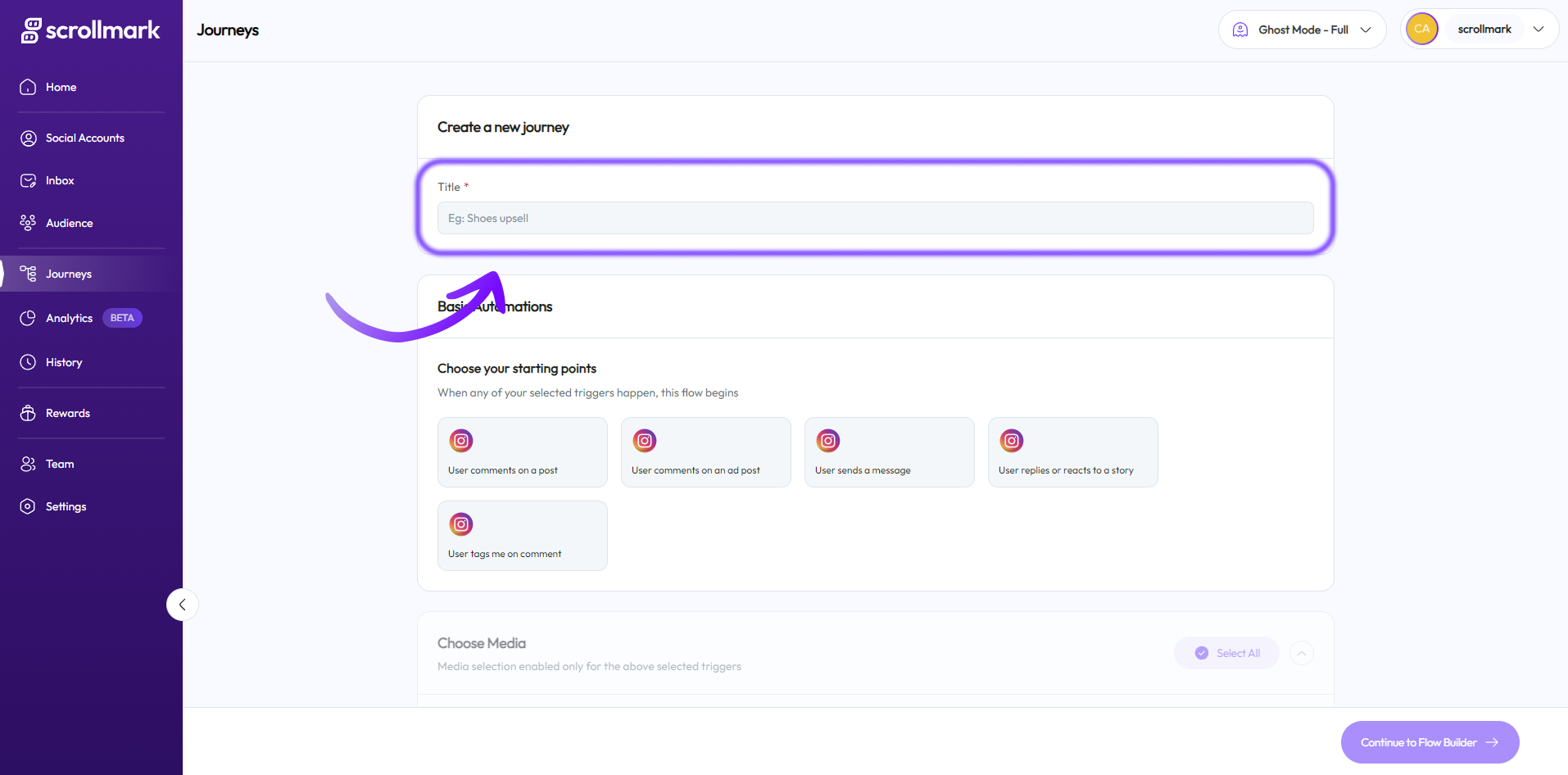Go to the Journeys menu item
The width and height of the screenshot is (1568, 775).
click(69, 274)
